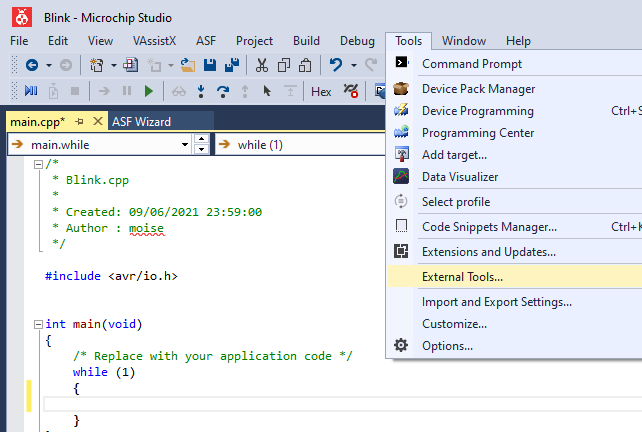Open the main.while scope dropdown
The width and height of the screenshot is (642, 432).
[185, 144]
